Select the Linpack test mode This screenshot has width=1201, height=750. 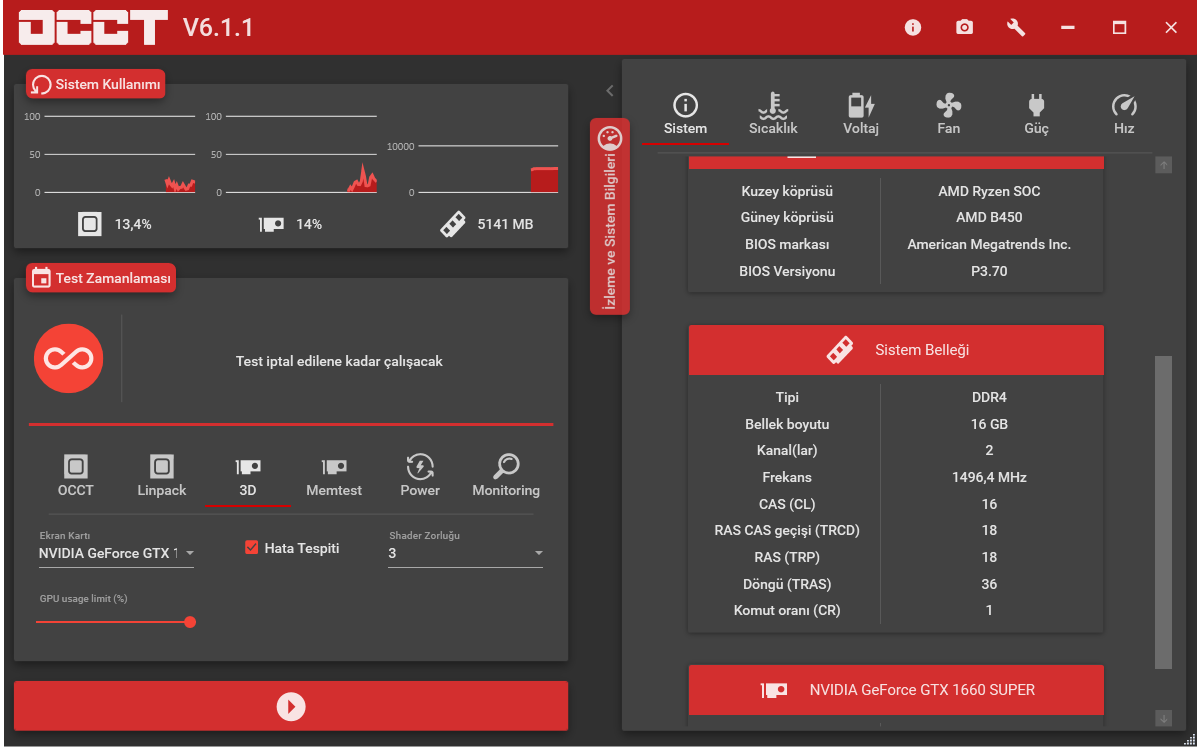pyautogui.click(x=161, y=474)
